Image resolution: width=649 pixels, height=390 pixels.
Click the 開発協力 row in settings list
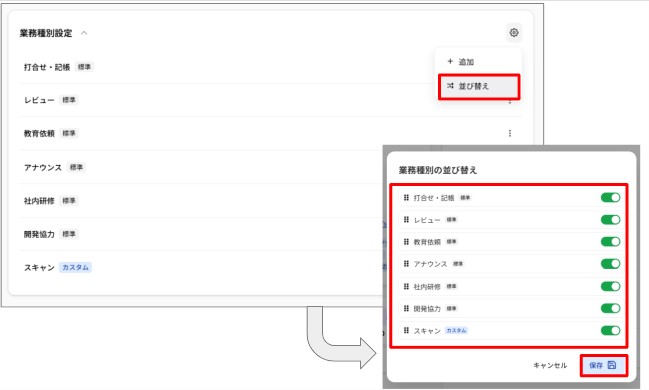coord(200,234)
